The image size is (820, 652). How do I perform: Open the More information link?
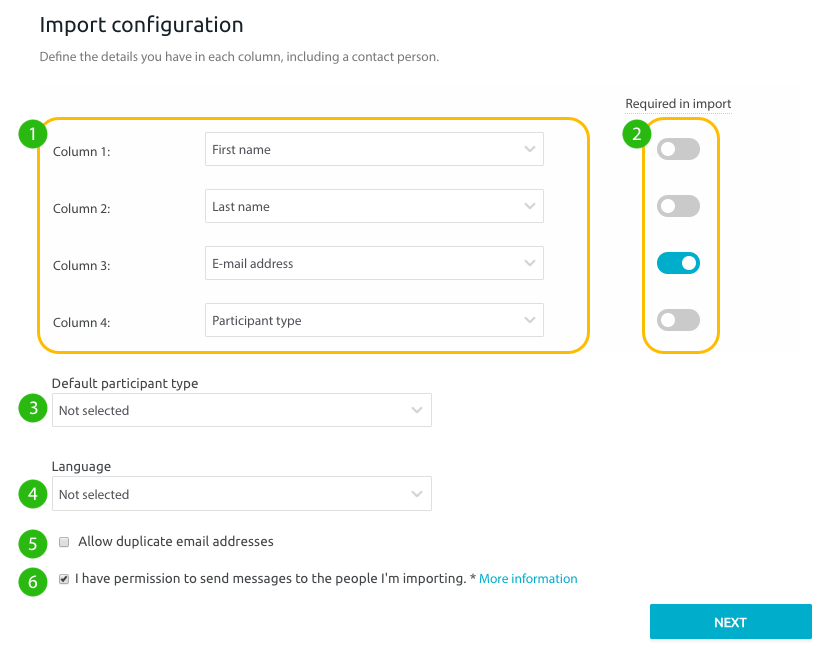pos(528,578)
